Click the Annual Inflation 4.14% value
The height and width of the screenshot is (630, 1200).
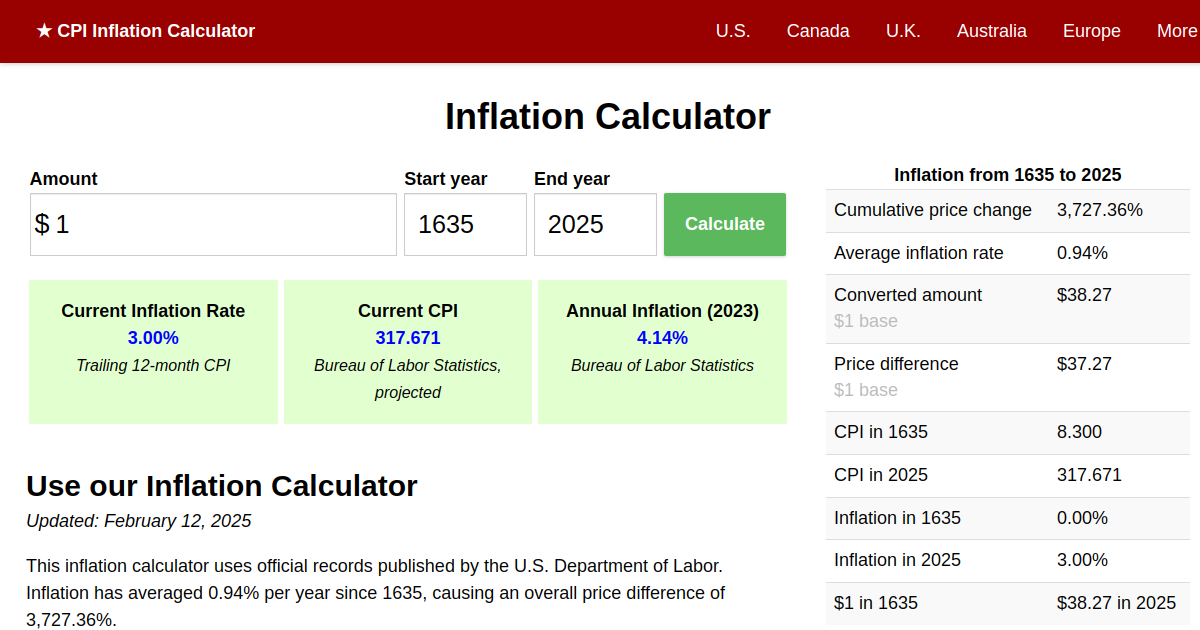pos(662,338)
